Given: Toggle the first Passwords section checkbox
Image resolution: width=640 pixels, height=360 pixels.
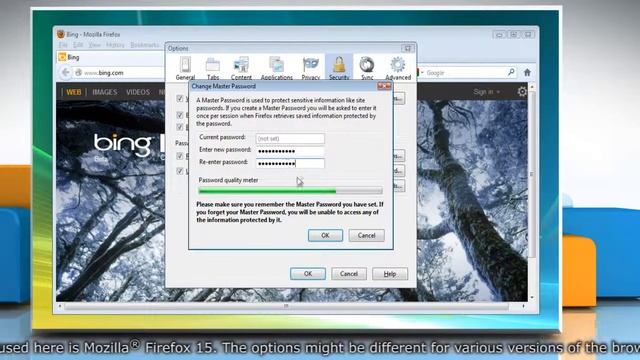Looking at the screenshot, I should coord(180,156).
